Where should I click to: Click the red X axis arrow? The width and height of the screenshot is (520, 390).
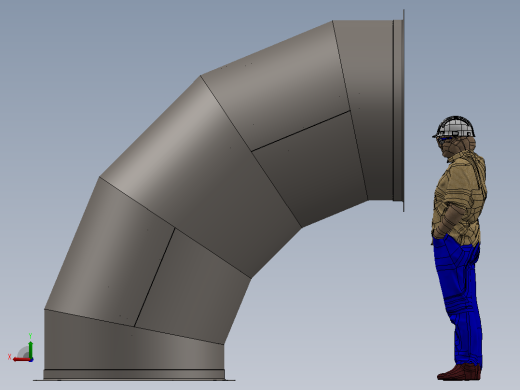point(22,359)
